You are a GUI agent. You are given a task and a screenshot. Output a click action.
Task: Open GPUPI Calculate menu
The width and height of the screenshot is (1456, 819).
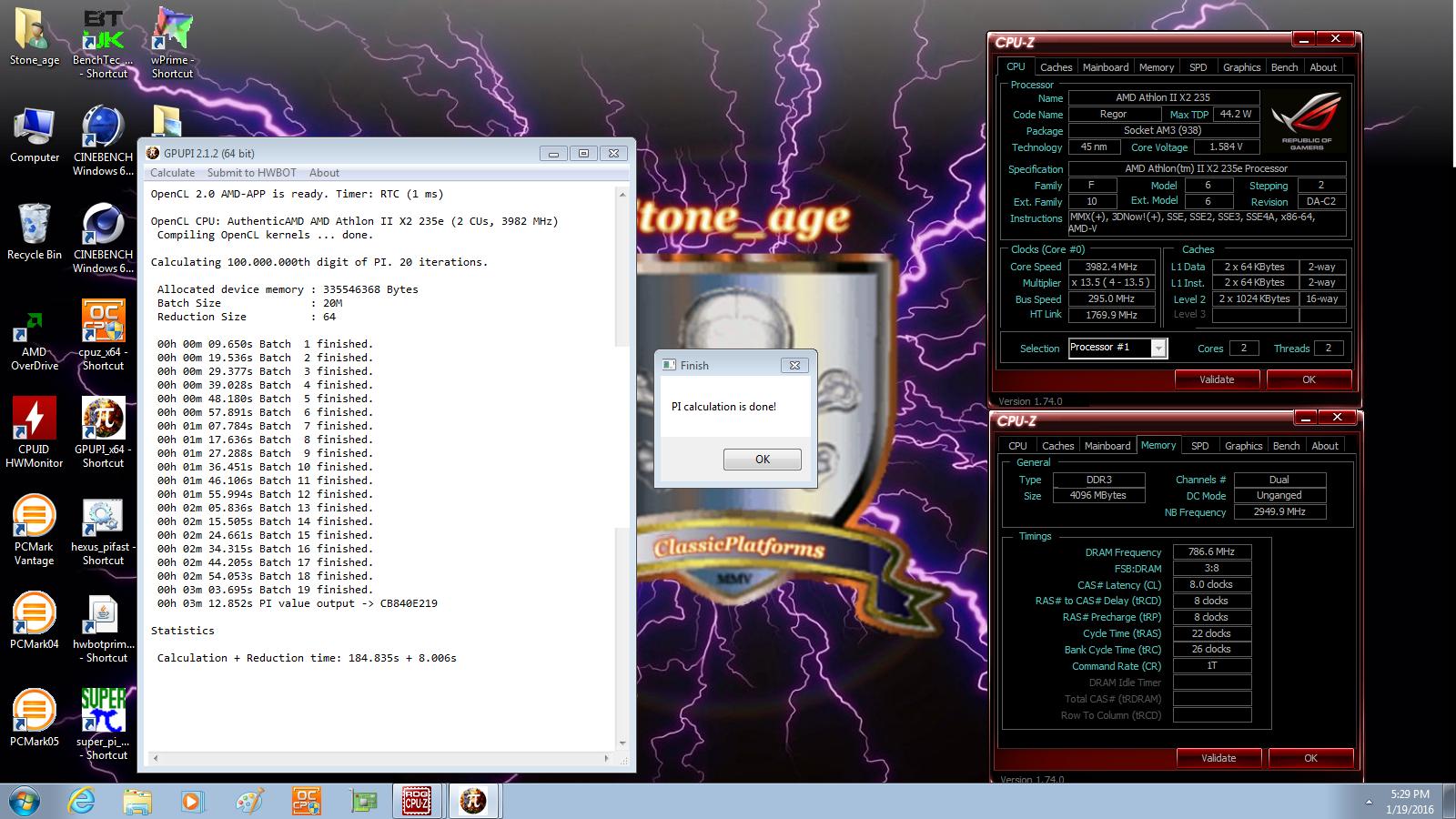click(x=172, y=173)
